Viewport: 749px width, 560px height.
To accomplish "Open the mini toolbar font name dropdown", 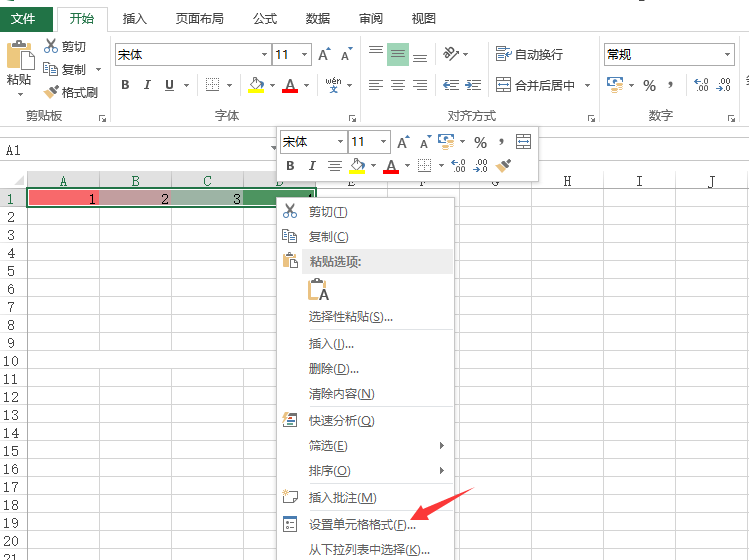I will 340,142.
